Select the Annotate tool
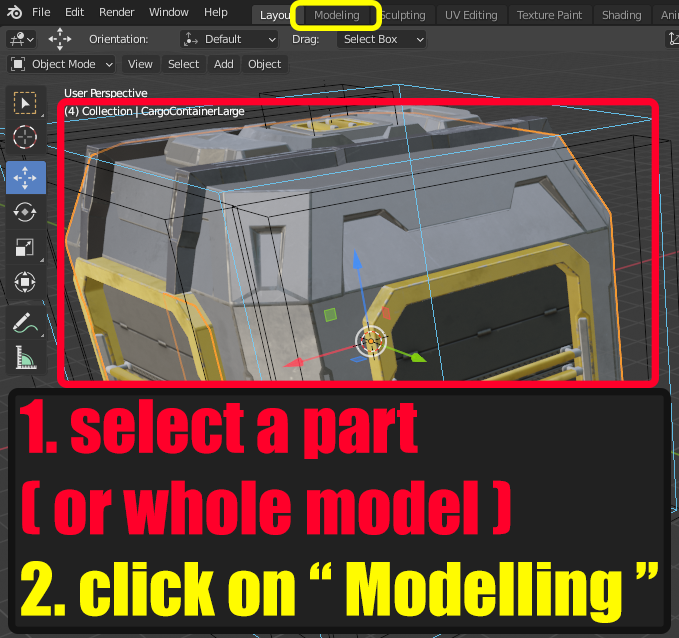Screen dimensions: 679x638 click(26, 323)
